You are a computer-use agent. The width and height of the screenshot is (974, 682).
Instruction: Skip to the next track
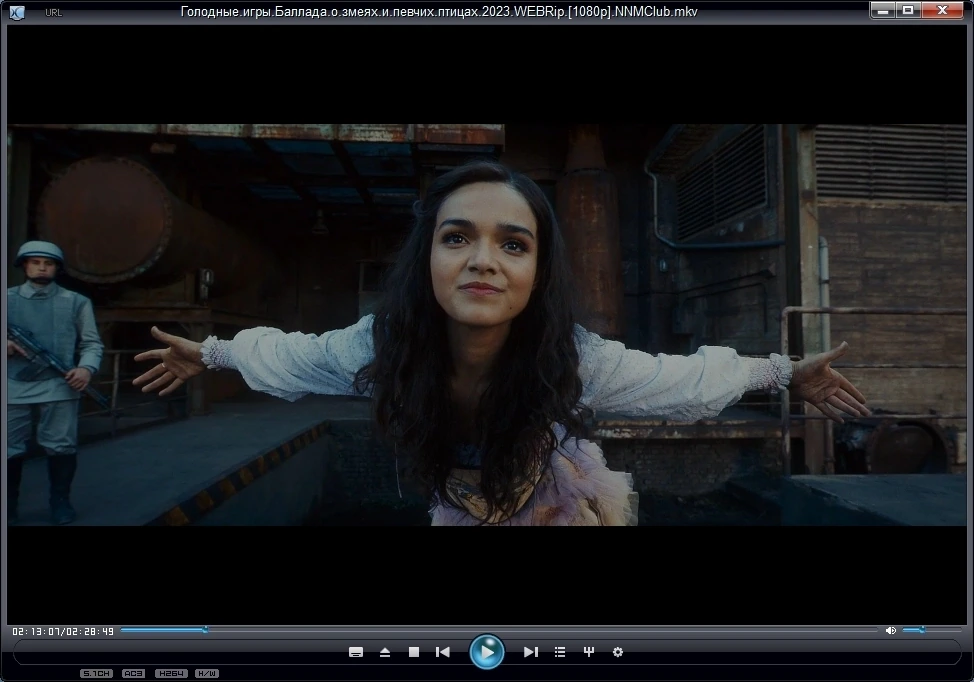[x=530, y=652]
